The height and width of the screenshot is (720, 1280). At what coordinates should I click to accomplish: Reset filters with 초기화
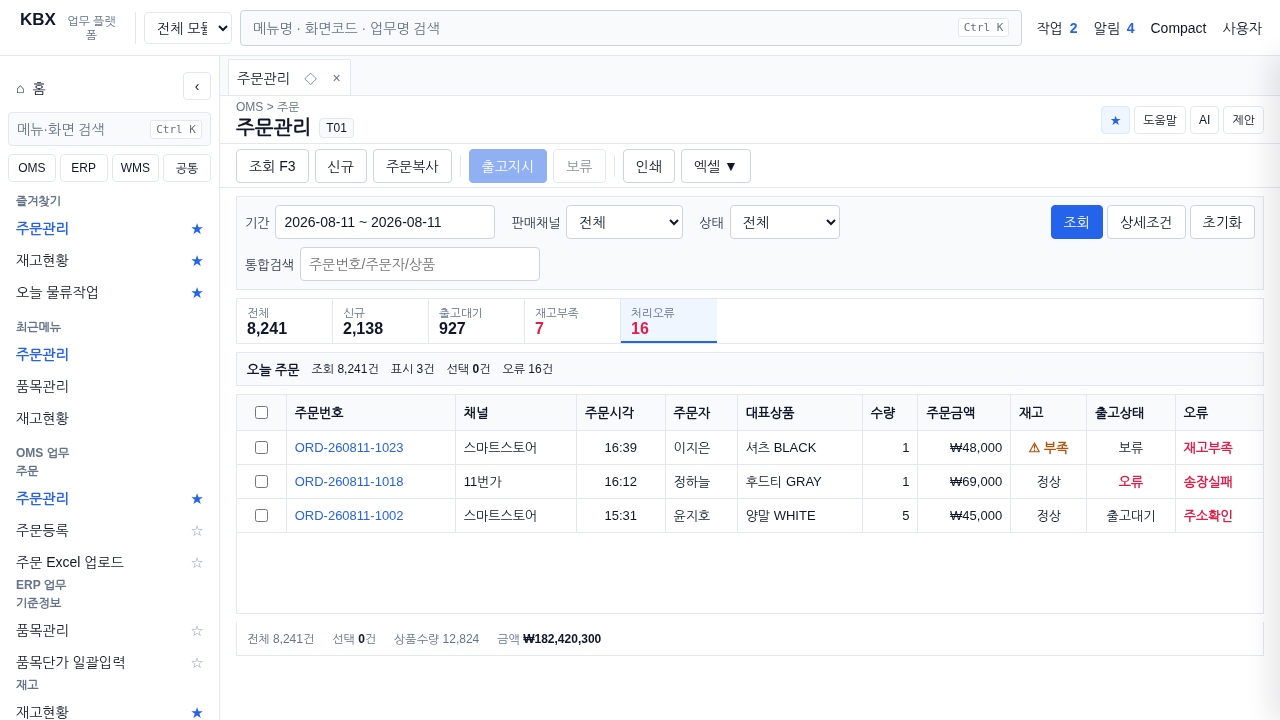pyautogui.click(x=1222, y=222)
